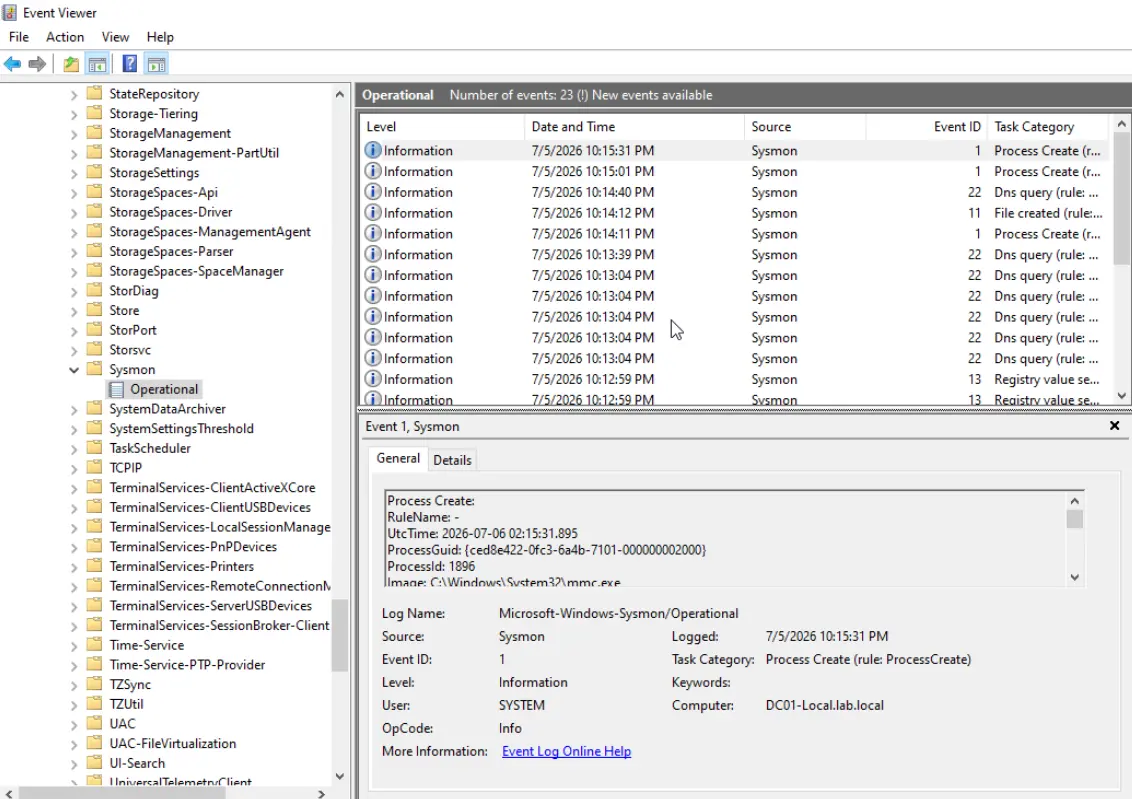Expand the SystemDataArchiver node

pyautogui.click(x=74, y=409)
